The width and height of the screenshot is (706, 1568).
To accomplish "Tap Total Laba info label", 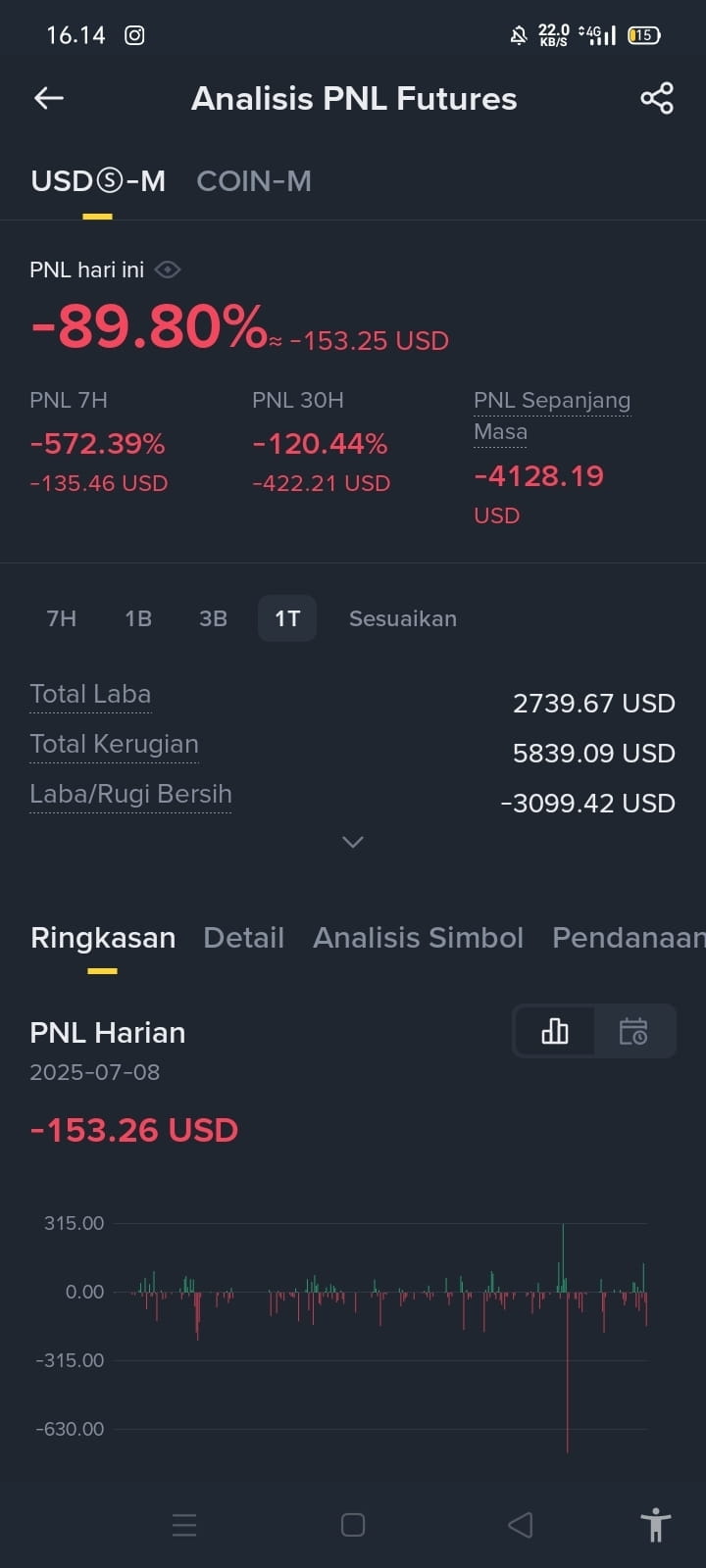I will tap(90, 695).
